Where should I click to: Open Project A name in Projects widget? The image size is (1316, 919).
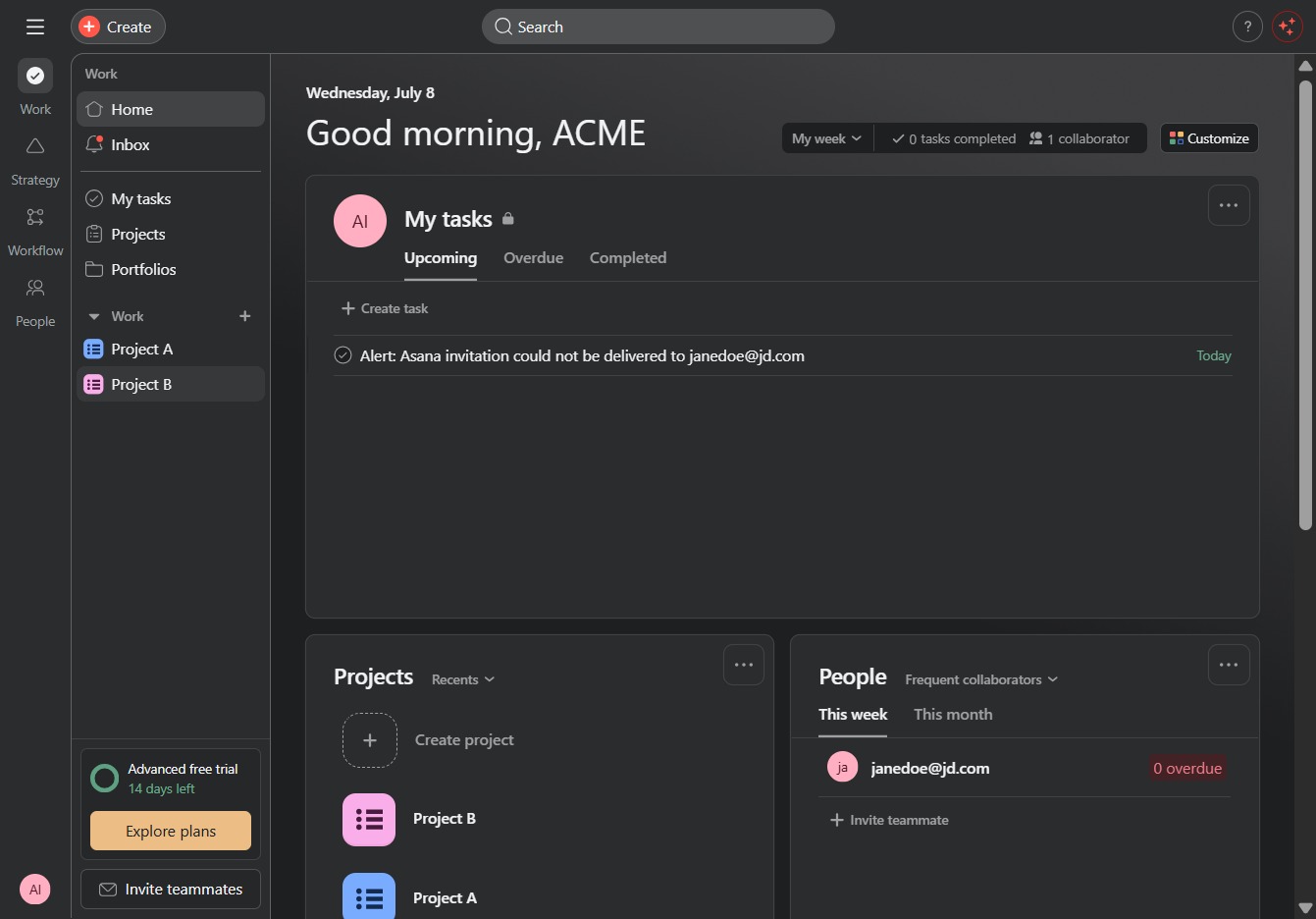pos(445,898)
